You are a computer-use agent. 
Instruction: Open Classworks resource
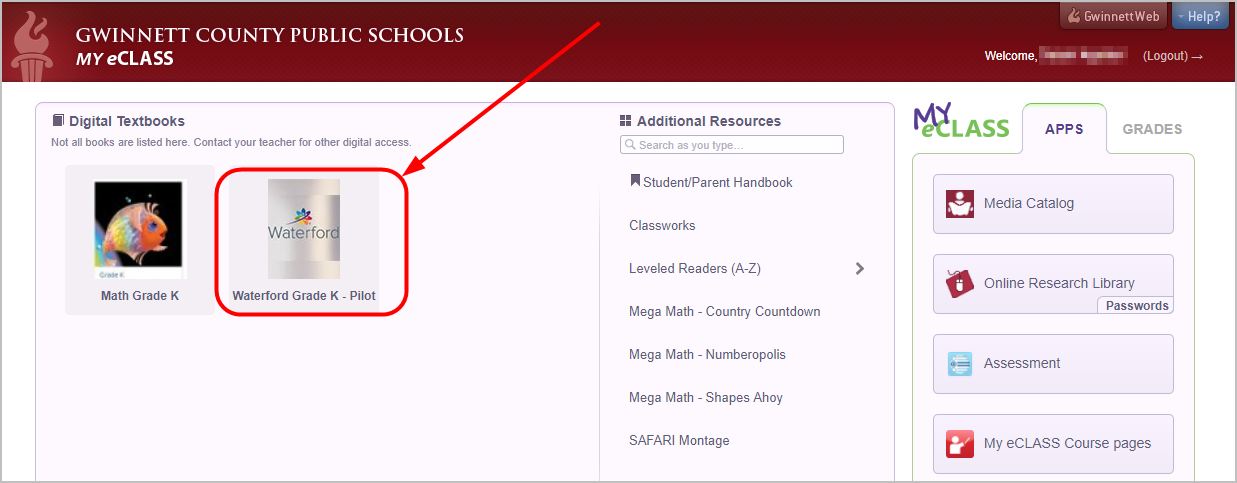pos(662,226)
